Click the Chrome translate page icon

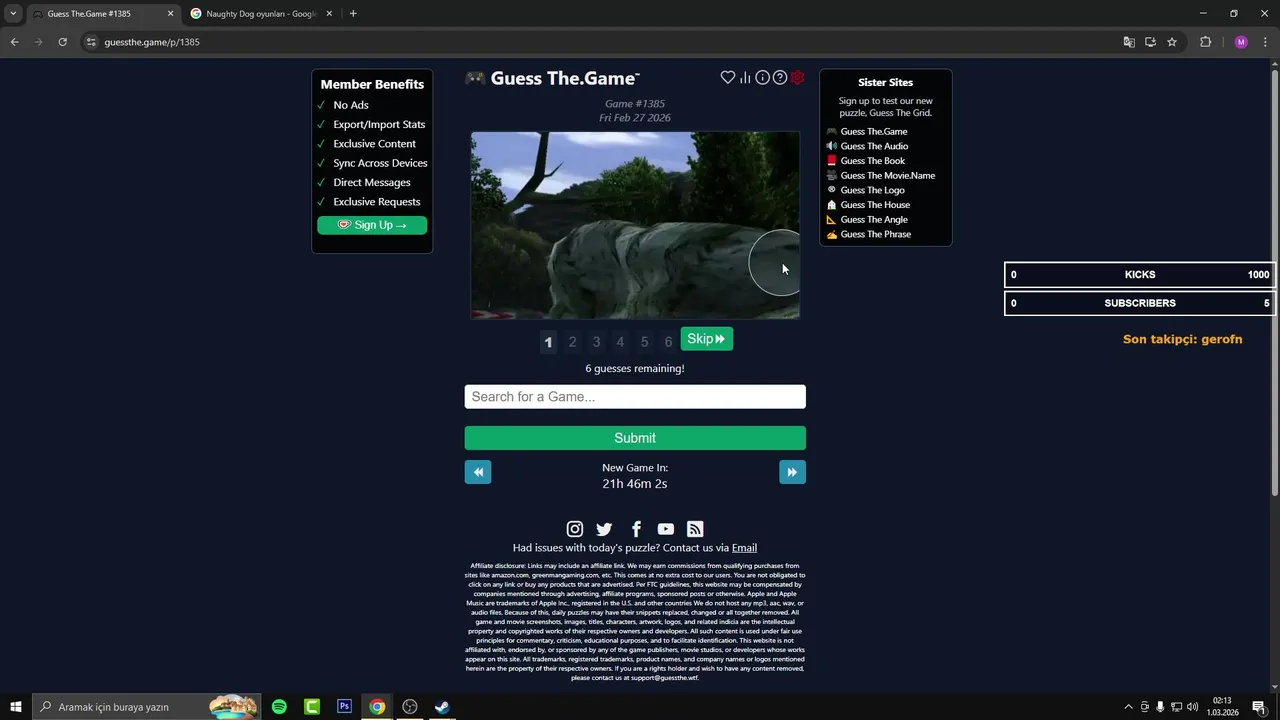pos(1129,42)
